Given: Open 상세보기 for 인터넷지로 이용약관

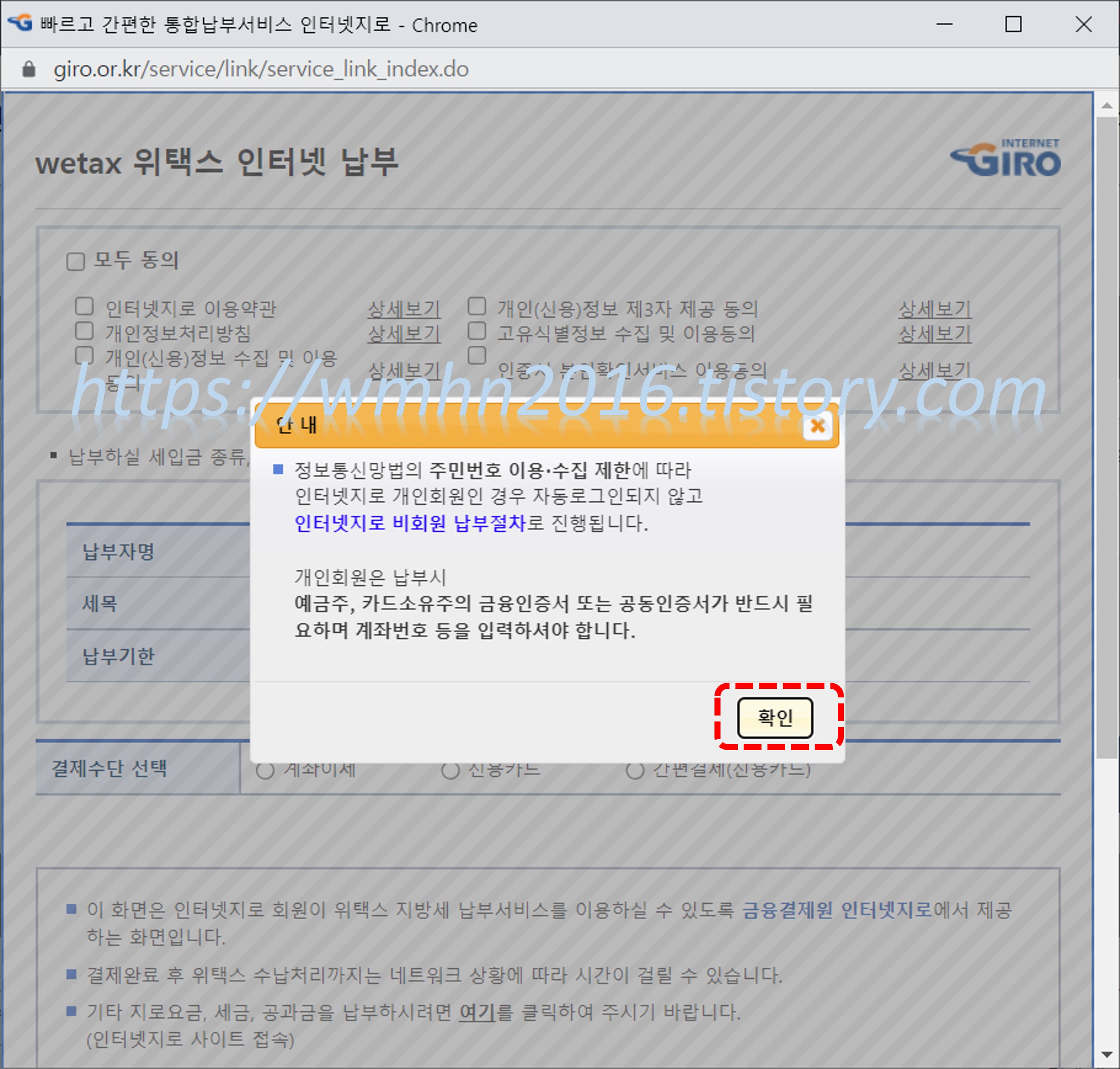Looking at the screenshot, I should pyautogui.click(x=404, y=309).
